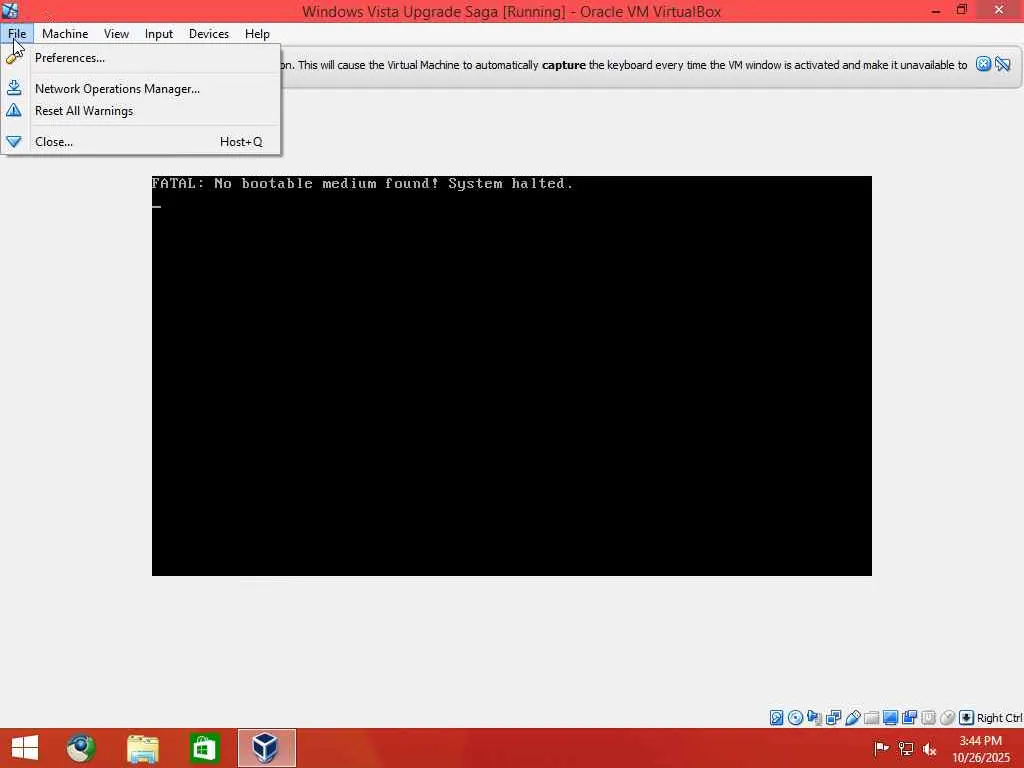Click the Reset Warnings triangle icon
Viewport: 1024px width, 768px height.
(x=14, y=110)
